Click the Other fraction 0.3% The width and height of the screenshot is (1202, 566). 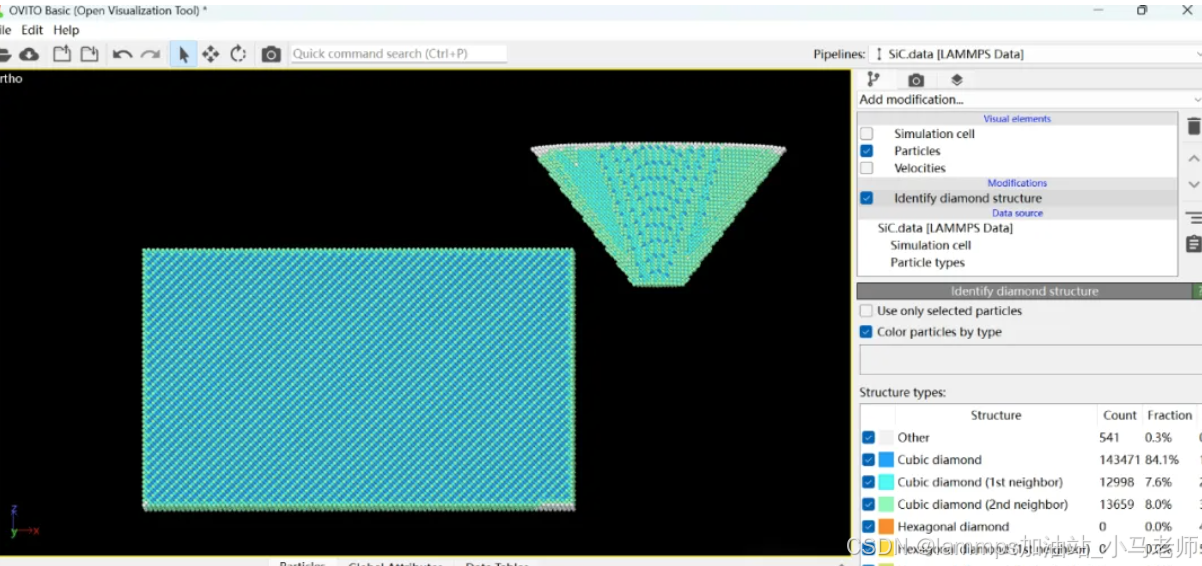click(1158, 438)
